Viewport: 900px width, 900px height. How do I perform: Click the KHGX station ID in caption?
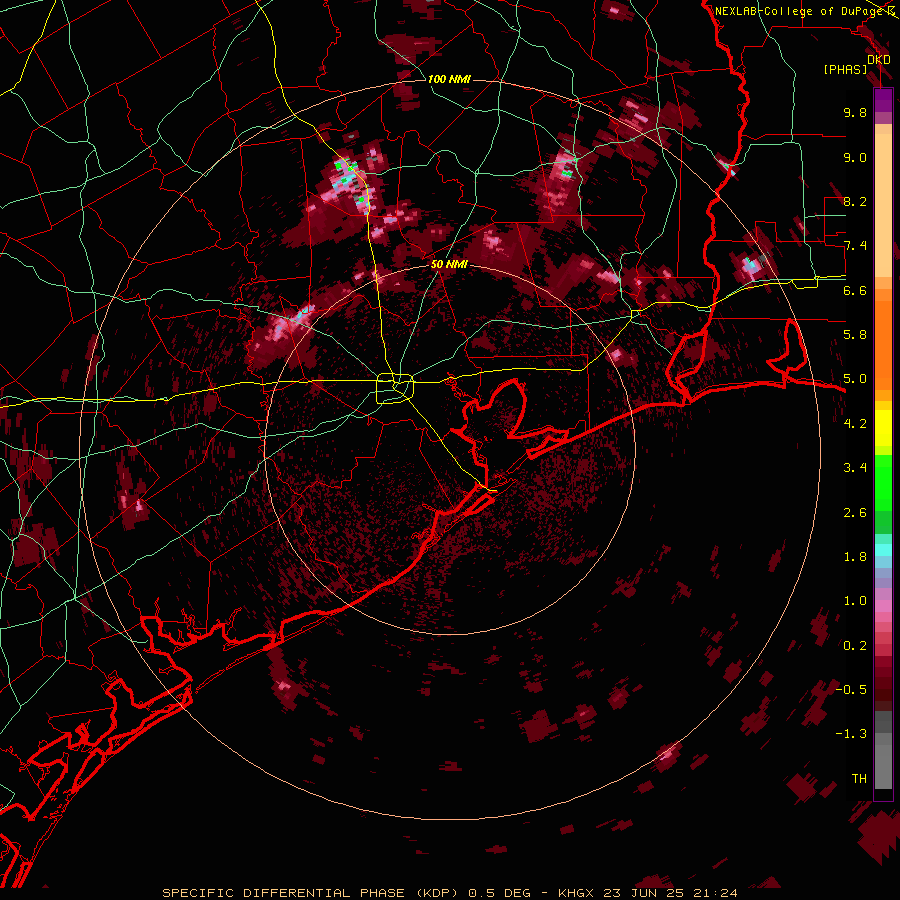click(577, 893)
